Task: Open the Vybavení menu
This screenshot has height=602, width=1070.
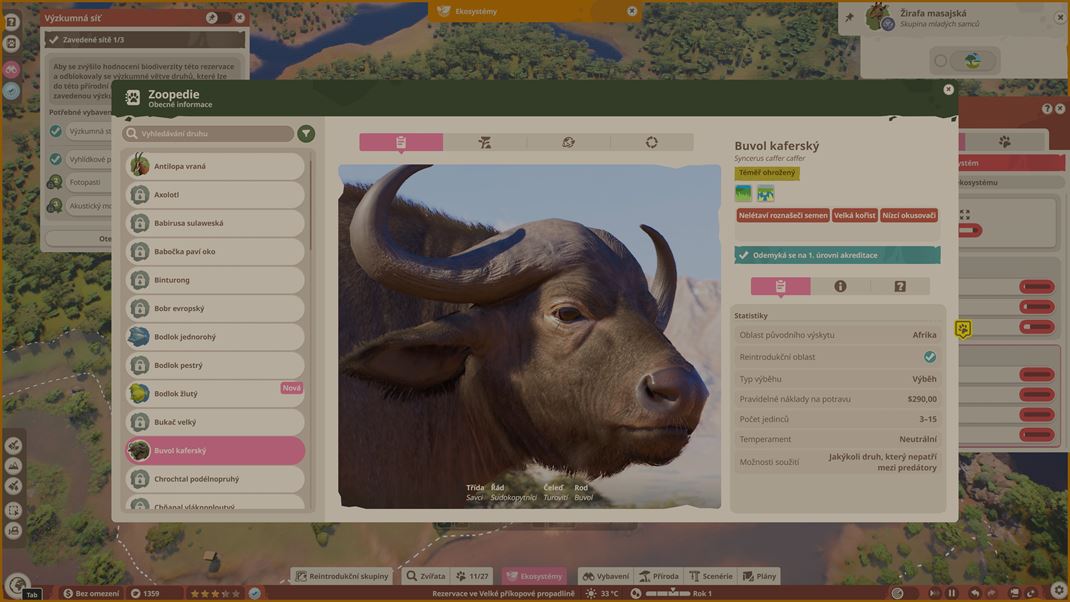Action: pos(605,576)
